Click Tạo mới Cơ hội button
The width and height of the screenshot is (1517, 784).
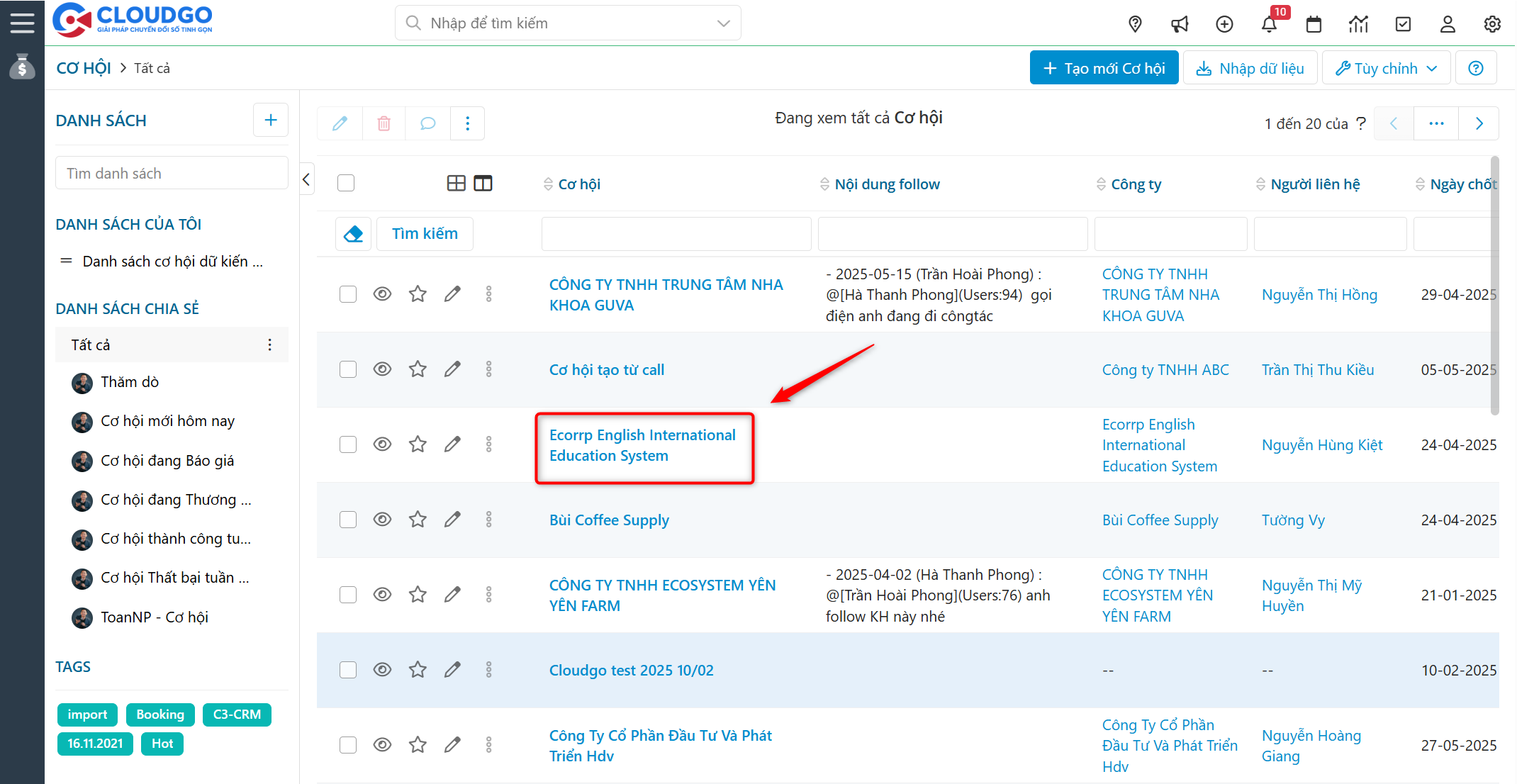(x=1104, y=68)
